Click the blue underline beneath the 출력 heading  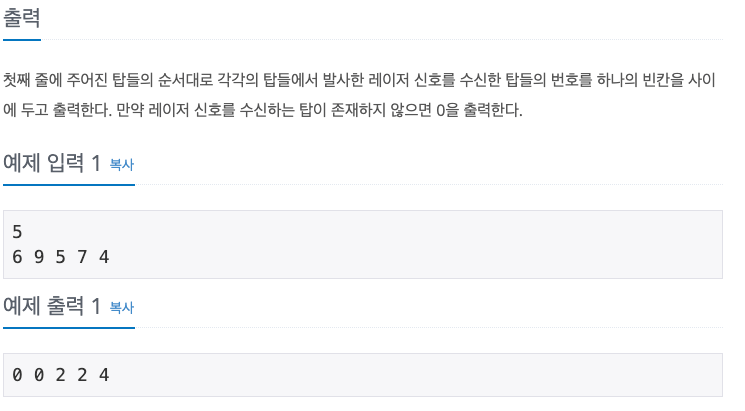point(21,40)
